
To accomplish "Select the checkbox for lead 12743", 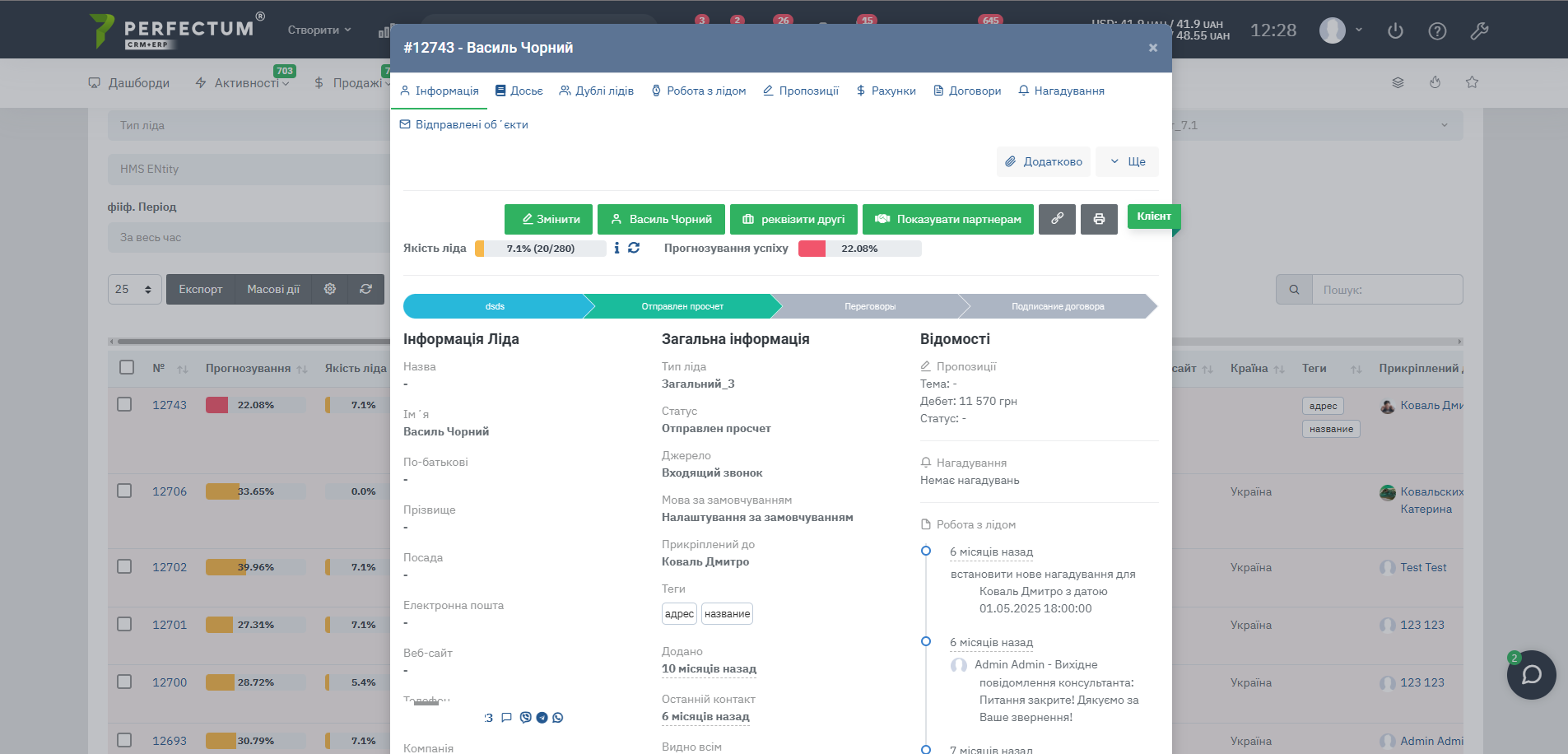I will tap(124, 404).
